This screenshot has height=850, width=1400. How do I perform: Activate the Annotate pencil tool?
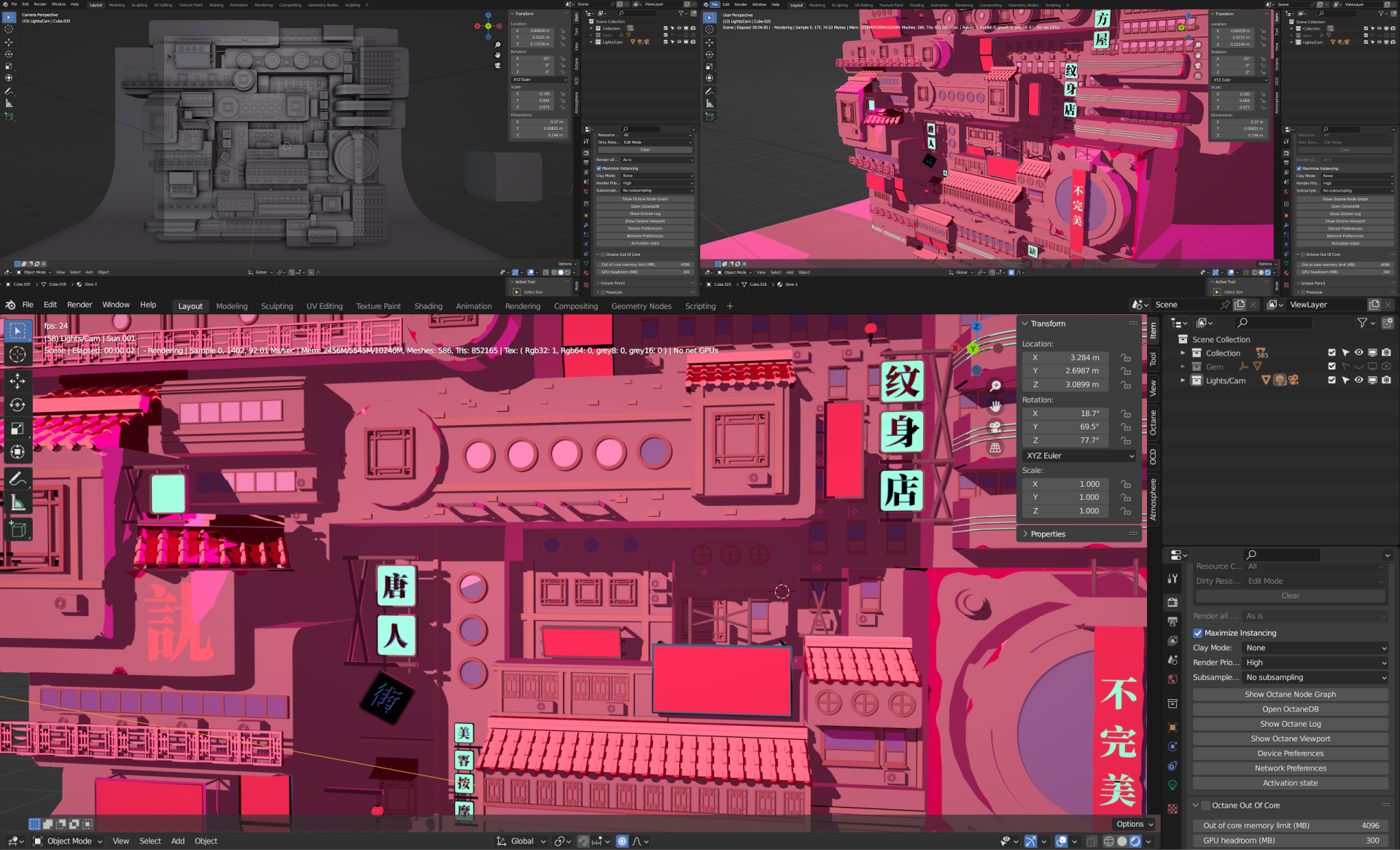coord(17,479)
